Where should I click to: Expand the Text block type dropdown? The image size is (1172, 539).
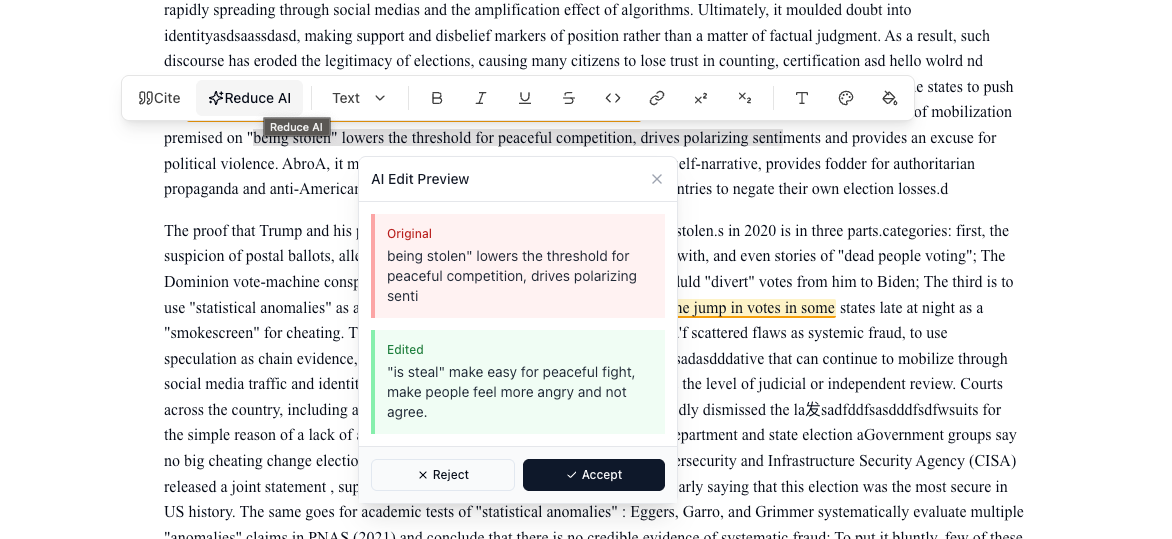[359, 98]
